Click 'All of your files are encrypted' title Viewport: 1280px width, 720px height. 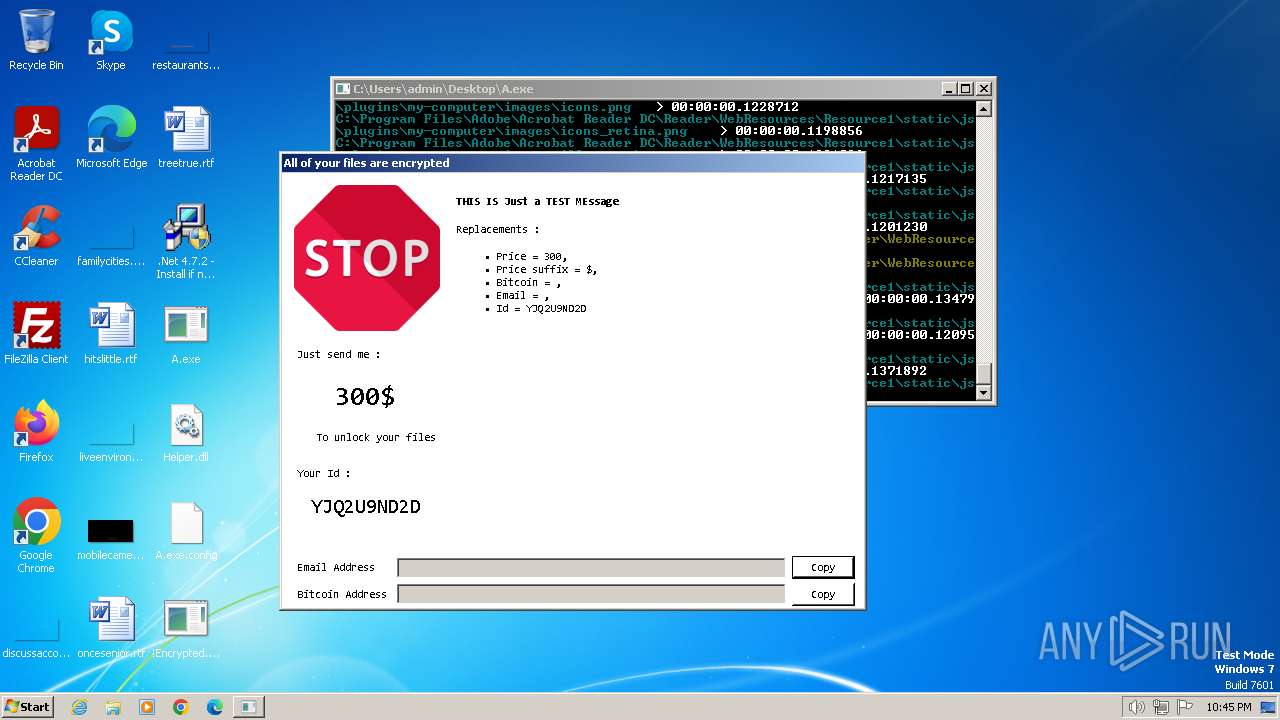pos(366,163)
